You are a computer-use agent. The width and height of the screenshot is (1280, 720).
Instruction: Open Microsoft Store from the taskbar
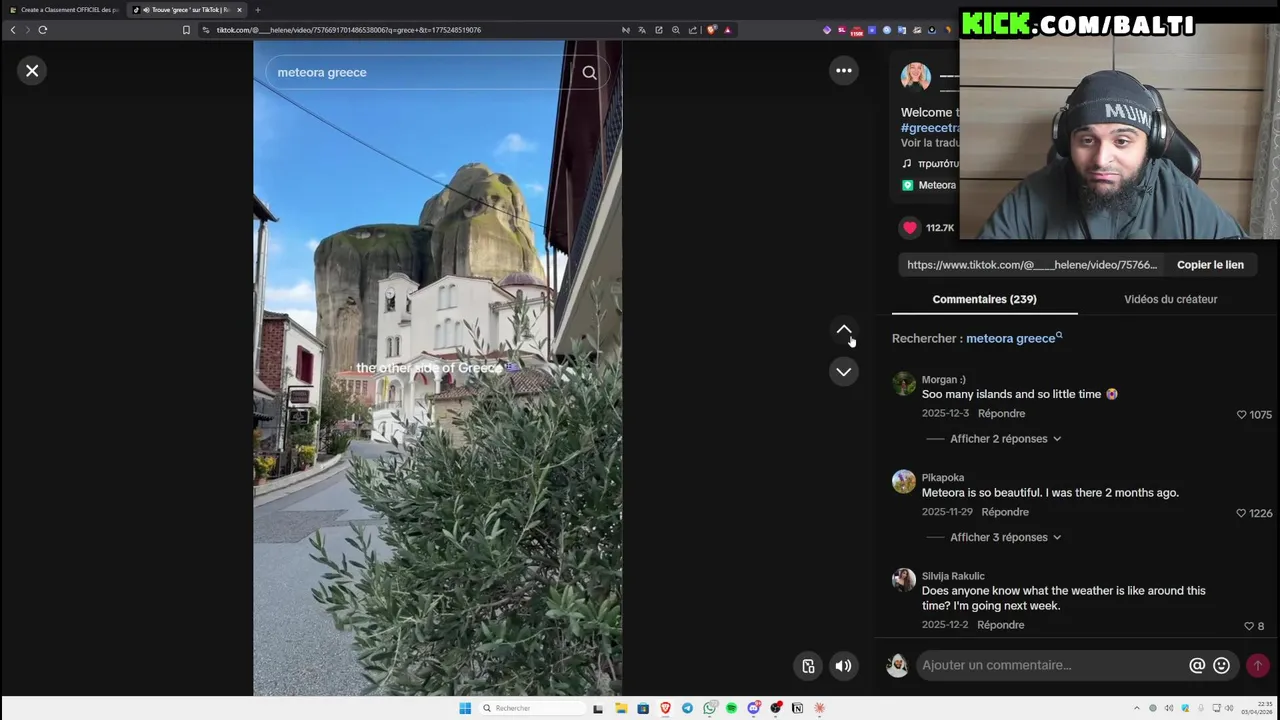643,708
